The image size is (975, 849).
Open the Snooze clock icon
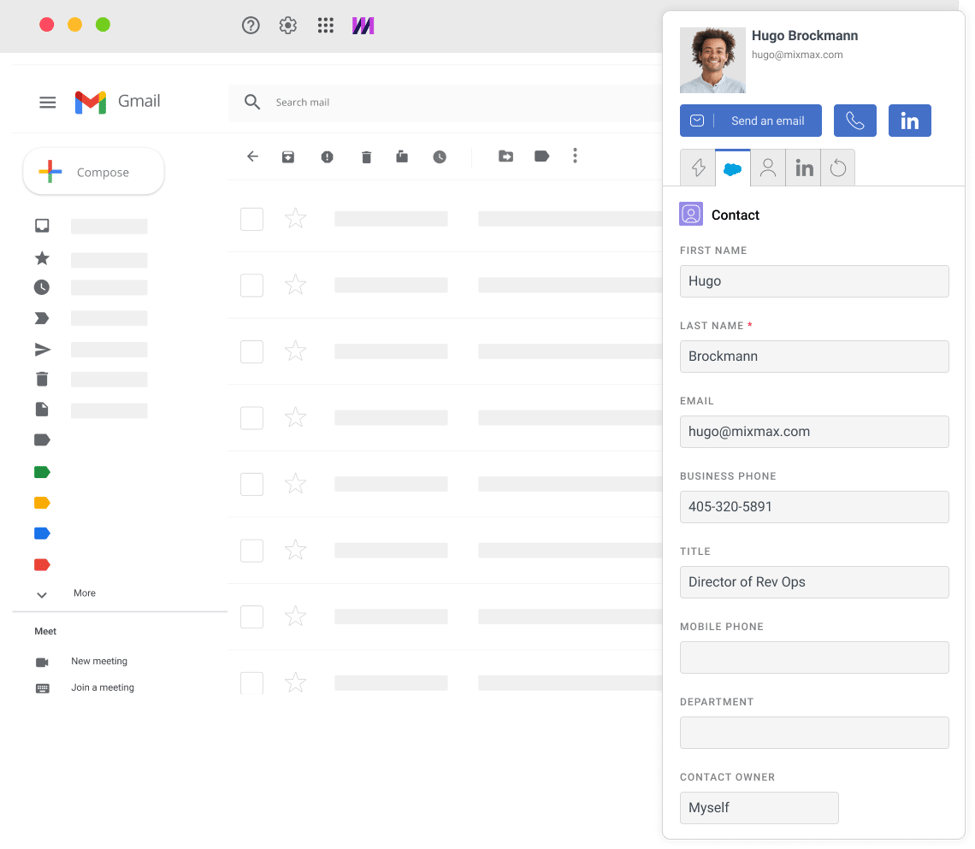pyautogui.click(x=439, y=156)
